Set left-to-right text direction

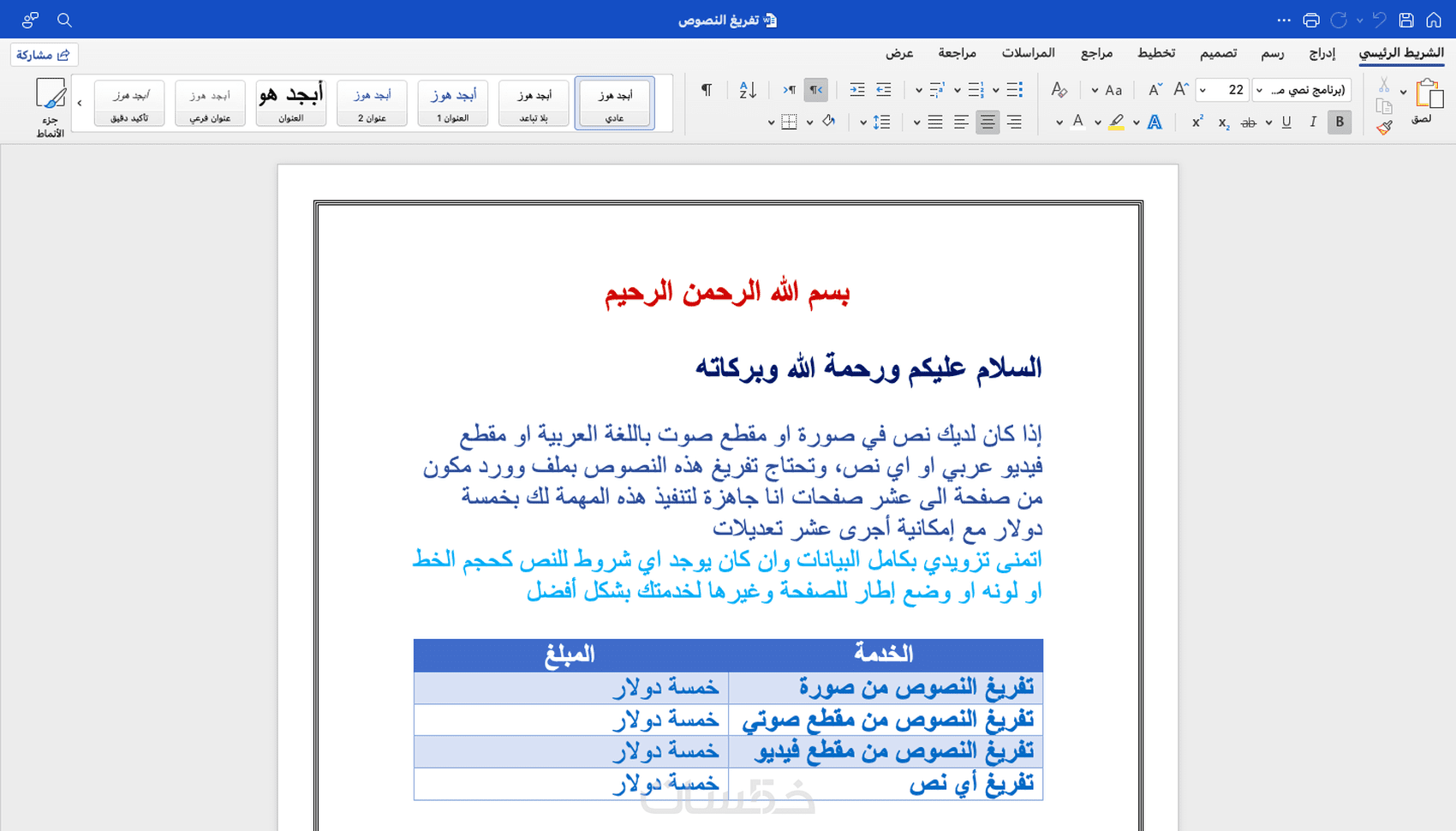[x=789, y=89]
